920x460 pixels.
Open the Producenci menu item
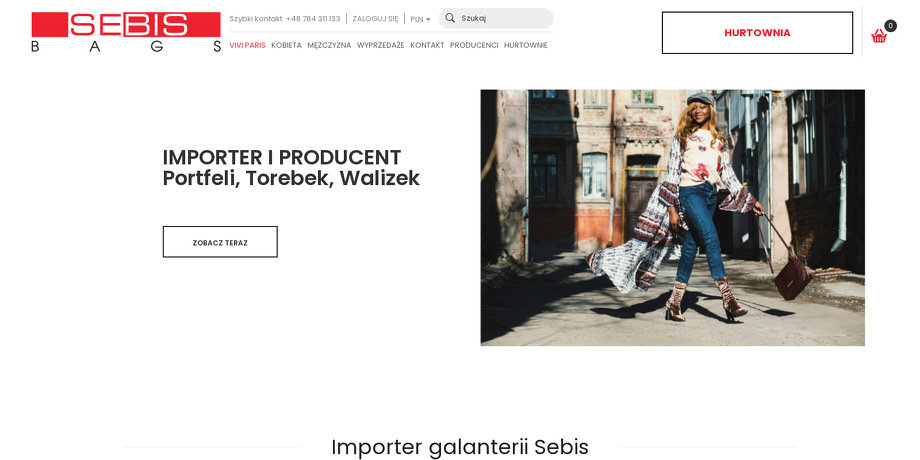pyautogui.click(x=474, y=45)
